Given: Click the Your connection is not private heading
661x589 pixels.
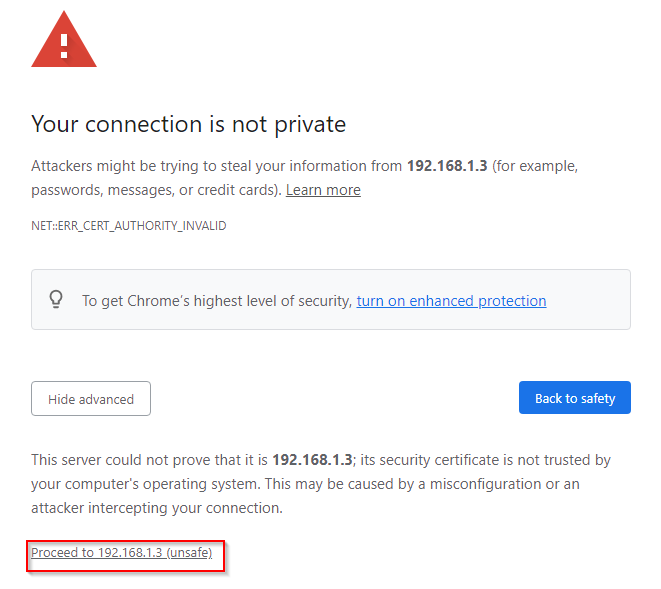Looking at the screenshot, I should coord(188,124).
